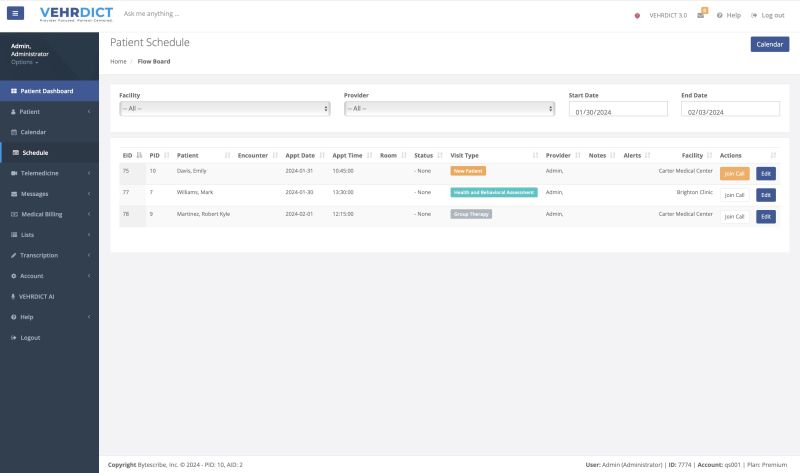Open the Provider dropdown filter
The image size is (800, 473).
point(449,108)
